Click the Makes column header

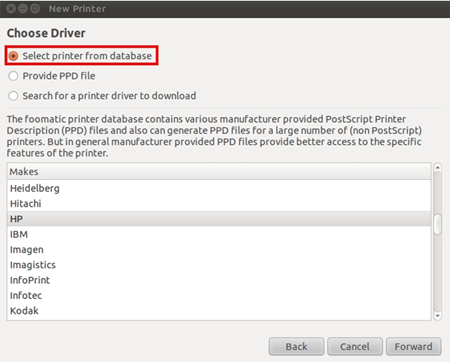pyautogui.click(x=219, y=172)
